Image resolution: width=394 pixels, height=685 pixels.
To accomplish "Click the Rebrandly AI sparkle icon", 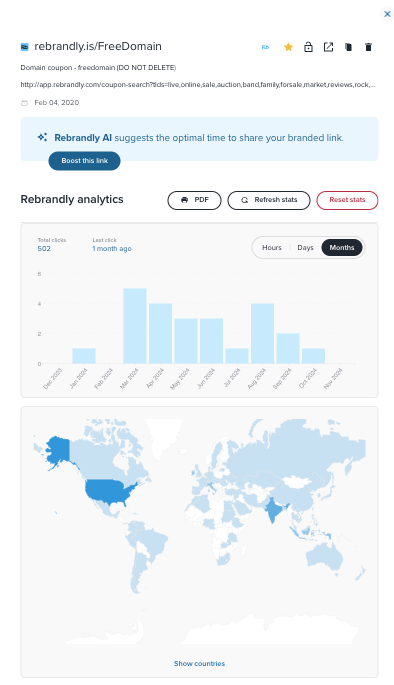I will point(42,137).
